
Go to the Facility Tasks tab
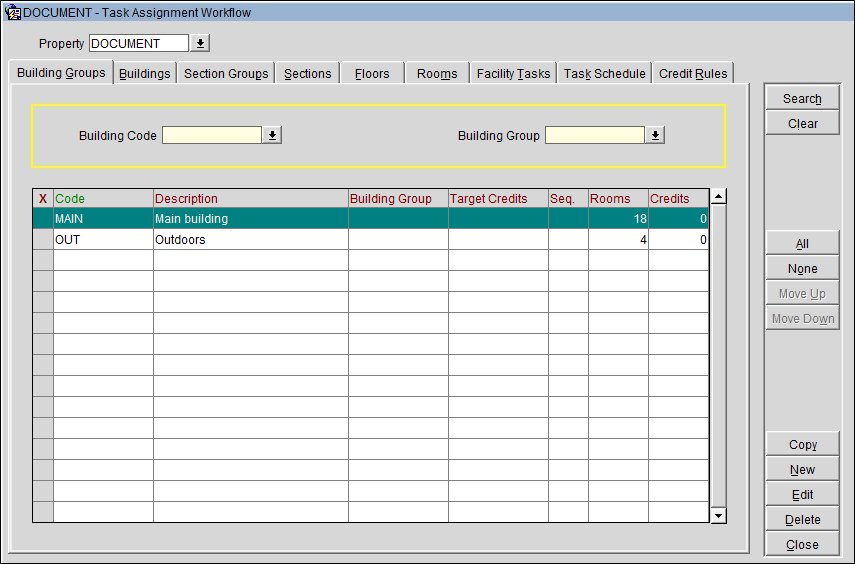[513, 74]
